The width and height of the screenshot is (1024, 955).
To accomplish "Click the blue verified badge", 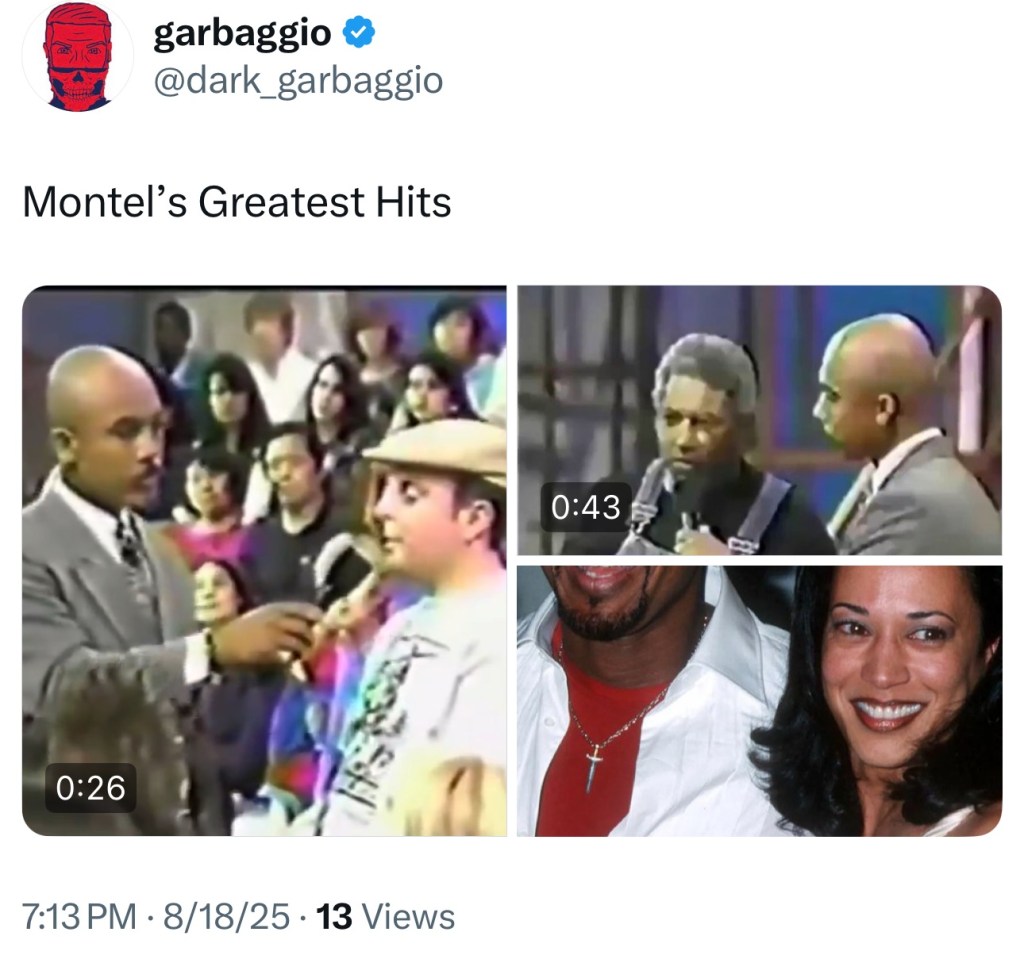I will (x=359, y=33).
